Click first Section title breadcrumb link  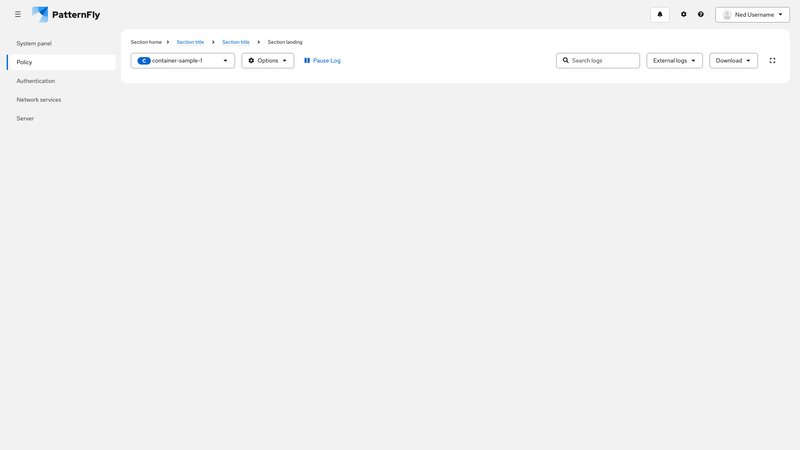[x=190, y=42]
